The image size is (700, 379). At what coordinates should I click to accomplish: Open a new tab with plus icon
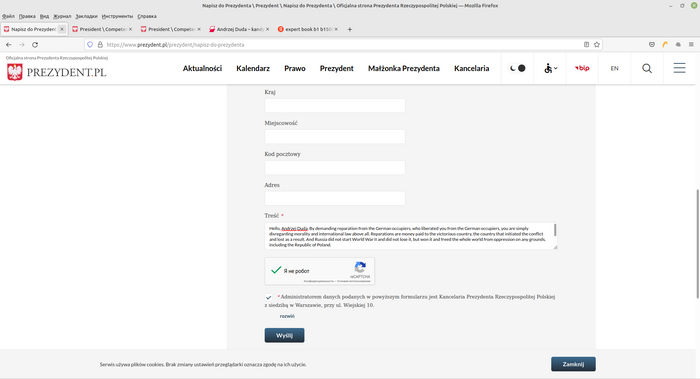point(350,29)
